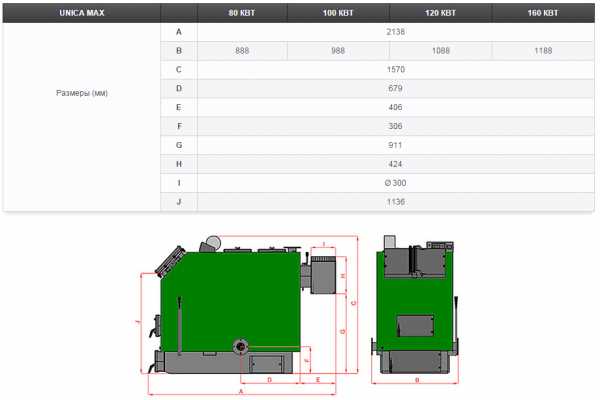Click row label D in table

tap(179, 88)
